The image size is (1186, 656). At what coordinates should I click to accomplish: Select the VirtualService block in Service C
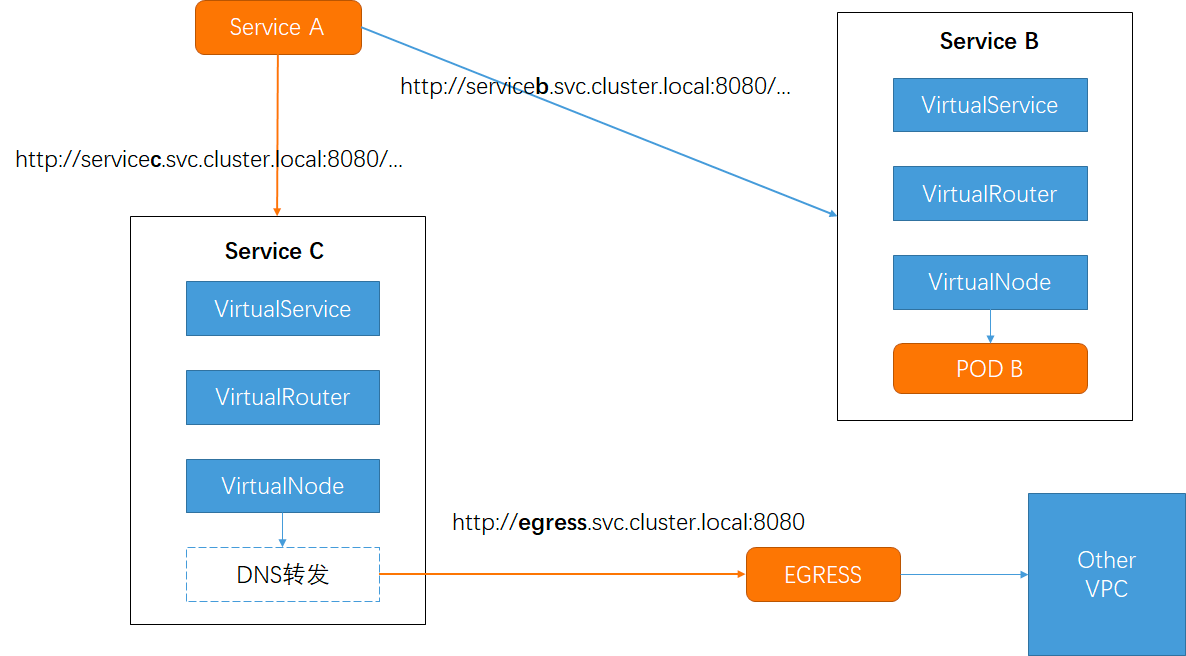pyautogui.click(x=283, y=309)
